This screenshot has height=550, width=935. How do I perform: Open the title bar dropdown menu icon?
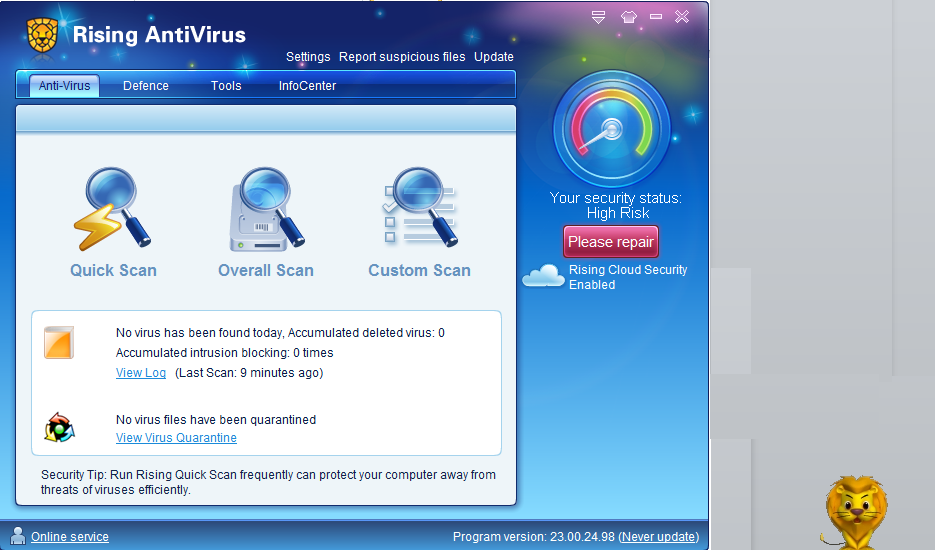point(599,17)
